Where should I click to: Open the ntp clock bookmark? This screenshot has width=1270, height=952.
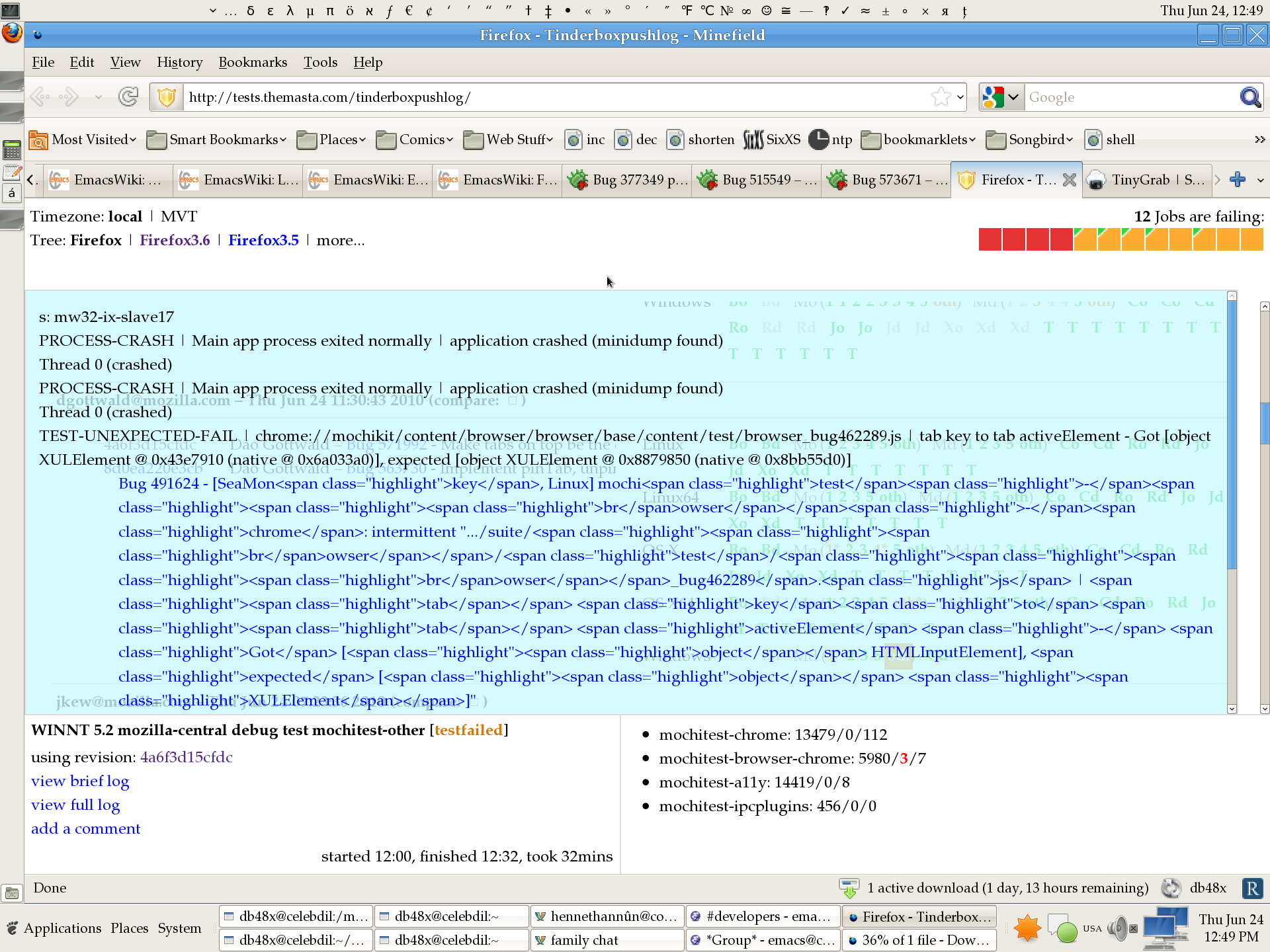pos(831,139)
